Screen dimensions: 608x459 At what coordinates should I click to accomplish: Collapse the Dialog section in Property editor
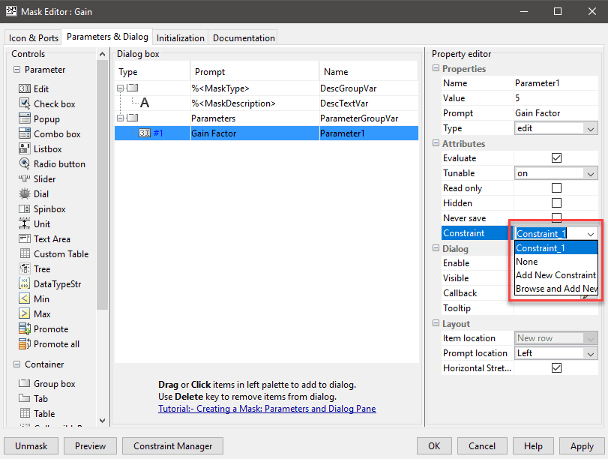pos(435,248)
